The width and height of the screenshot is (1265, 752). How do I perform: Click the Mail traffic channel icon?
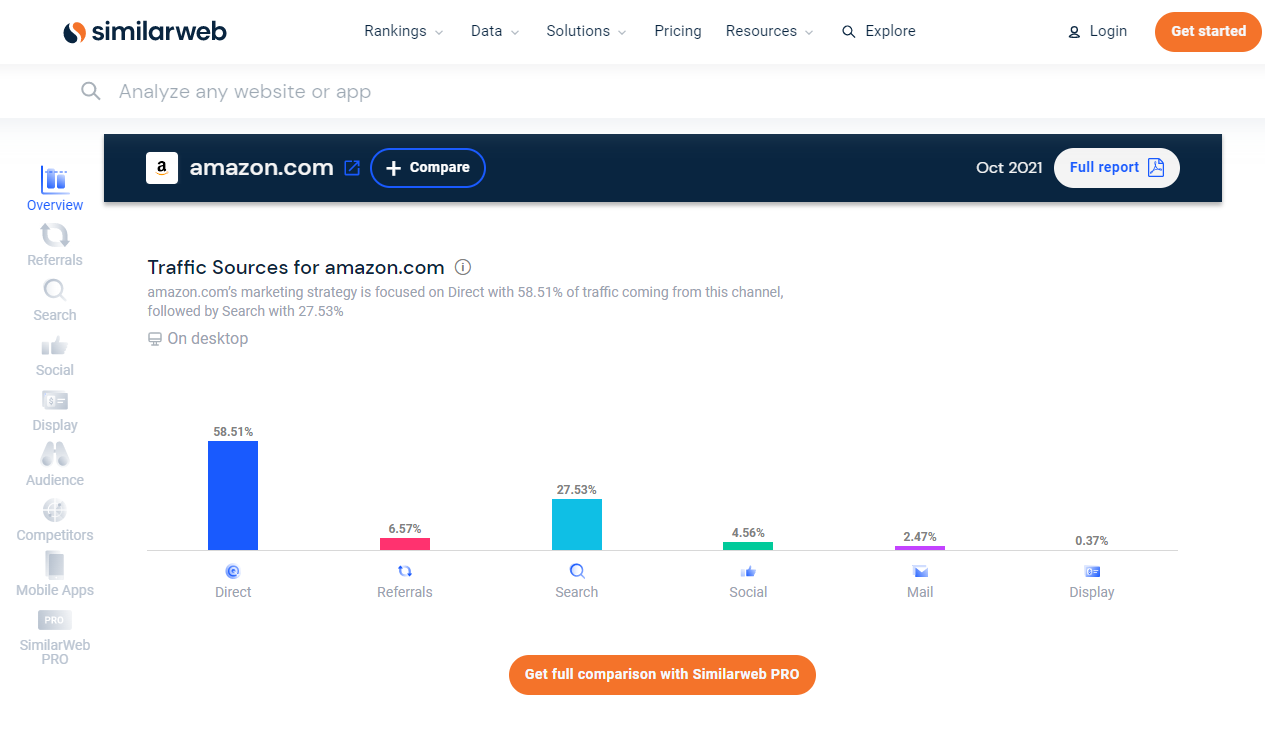[919, 570]
